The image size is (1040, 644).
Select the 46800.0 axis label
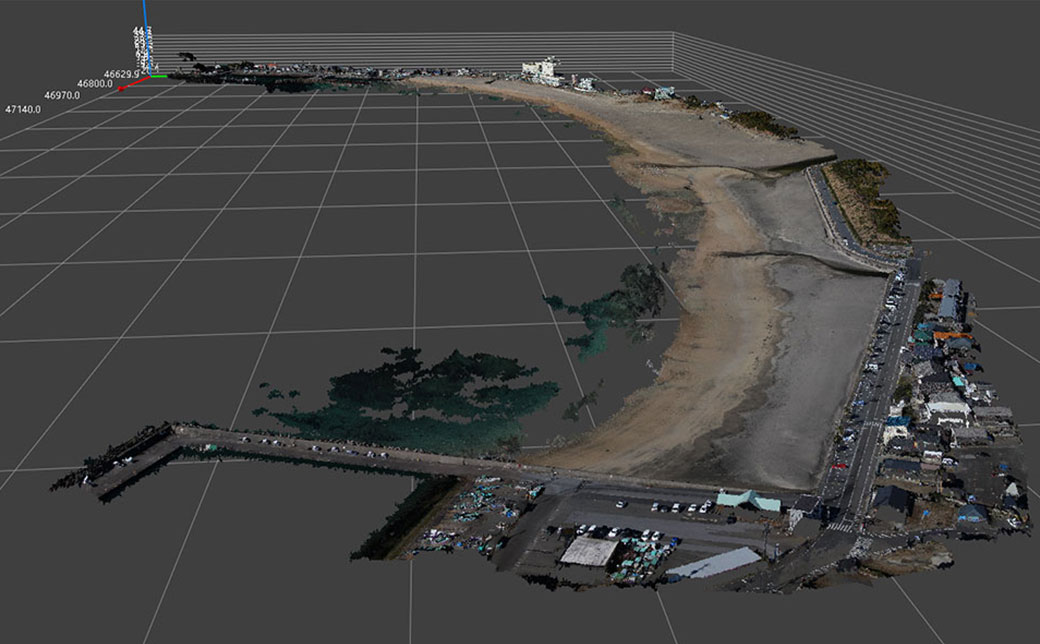(x=93, y=84)
